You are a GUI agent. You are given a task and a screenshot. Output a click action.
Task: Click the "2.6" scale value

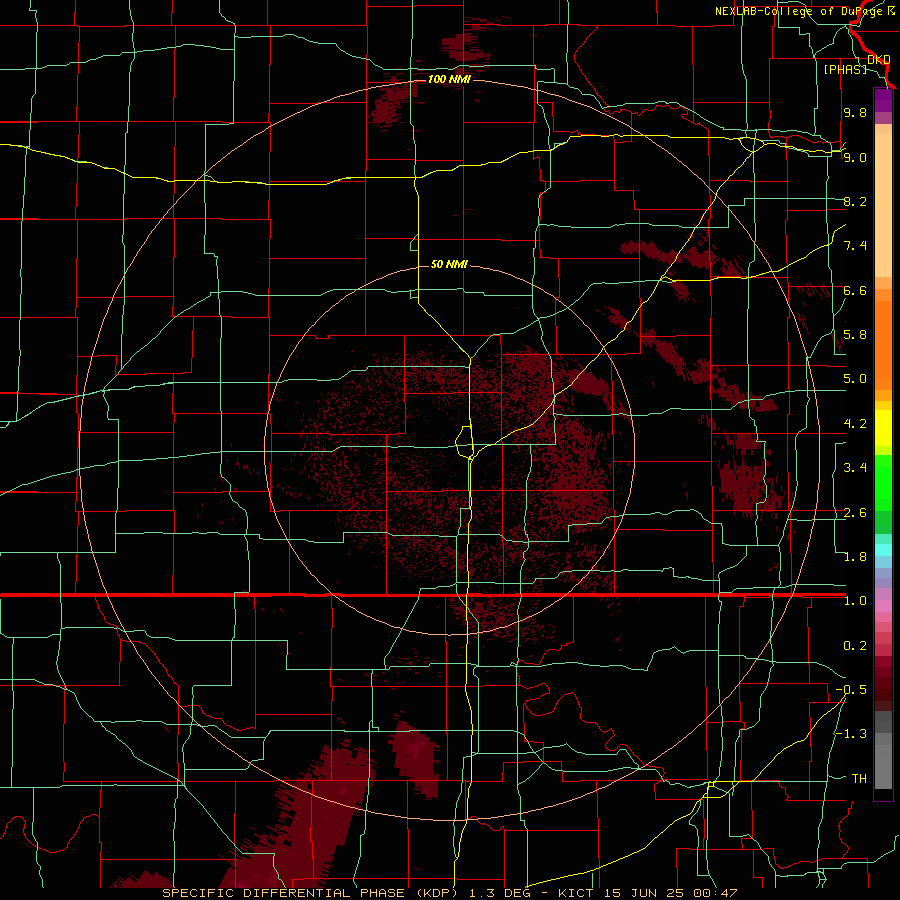pos(855,513)
